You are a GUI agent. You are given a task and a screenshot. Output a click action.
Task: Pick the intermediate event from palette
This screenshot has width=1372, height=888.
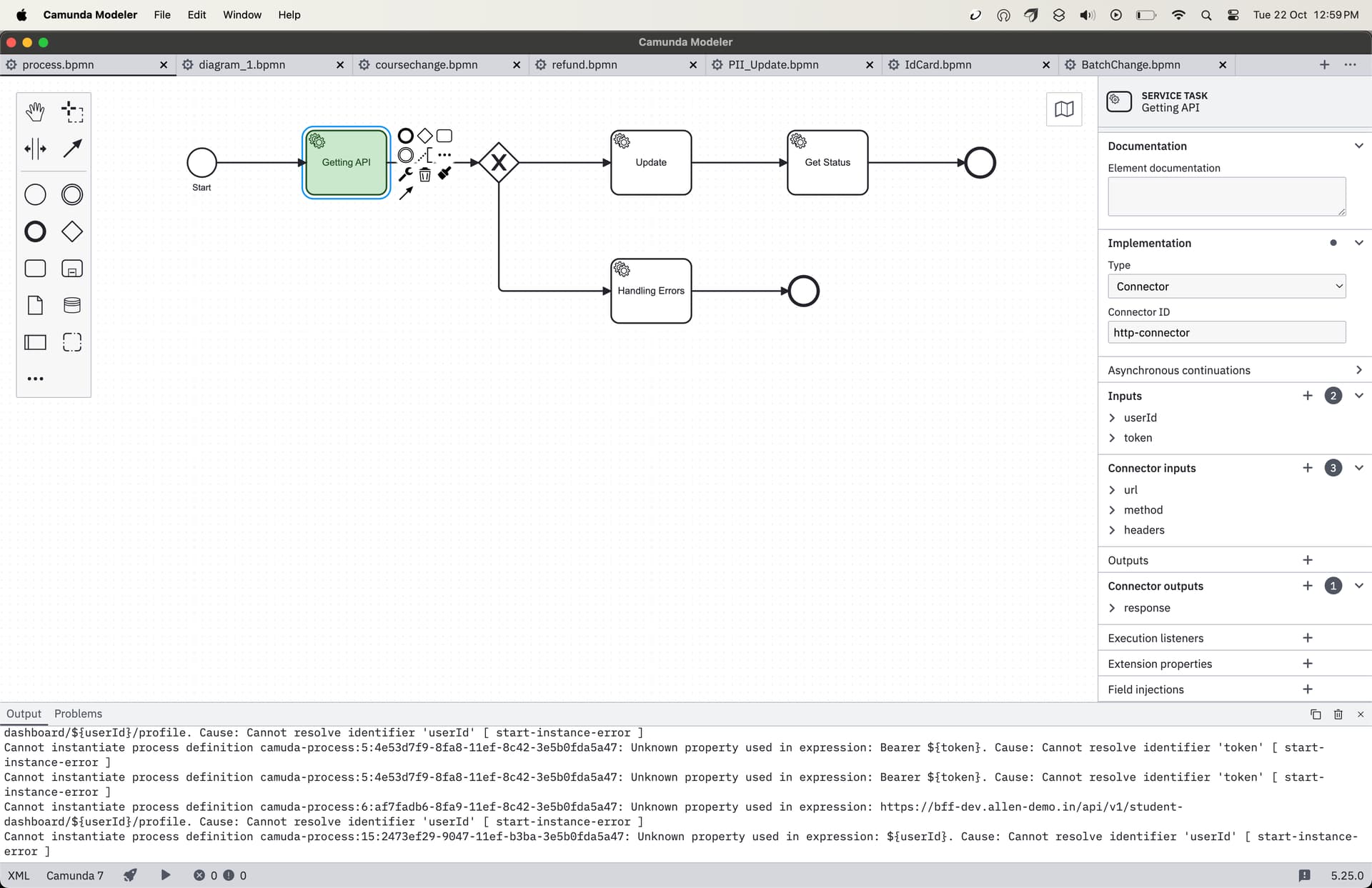coord(72,194)
